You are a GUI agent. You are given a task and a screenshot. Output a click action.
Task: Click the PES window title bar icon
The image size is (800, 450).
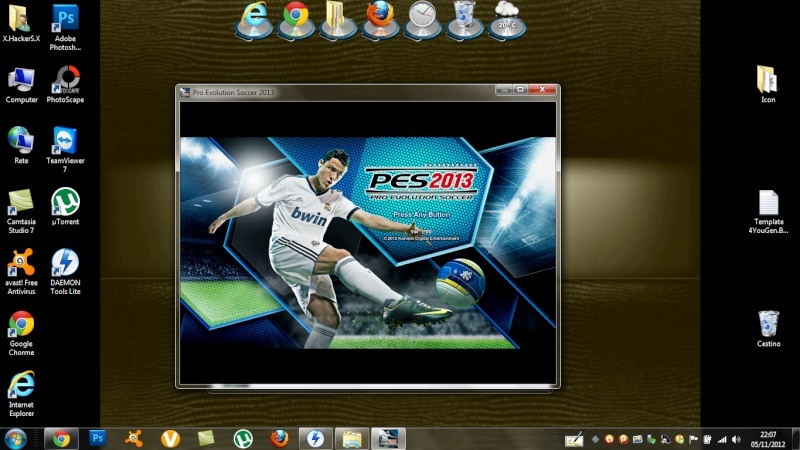click(185, 92)
